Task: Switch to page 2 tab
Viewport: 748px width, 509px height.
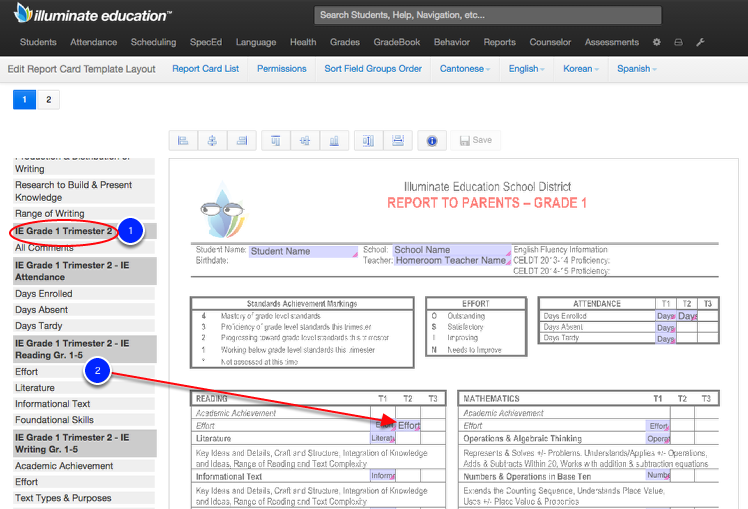Action: (48, 100)
